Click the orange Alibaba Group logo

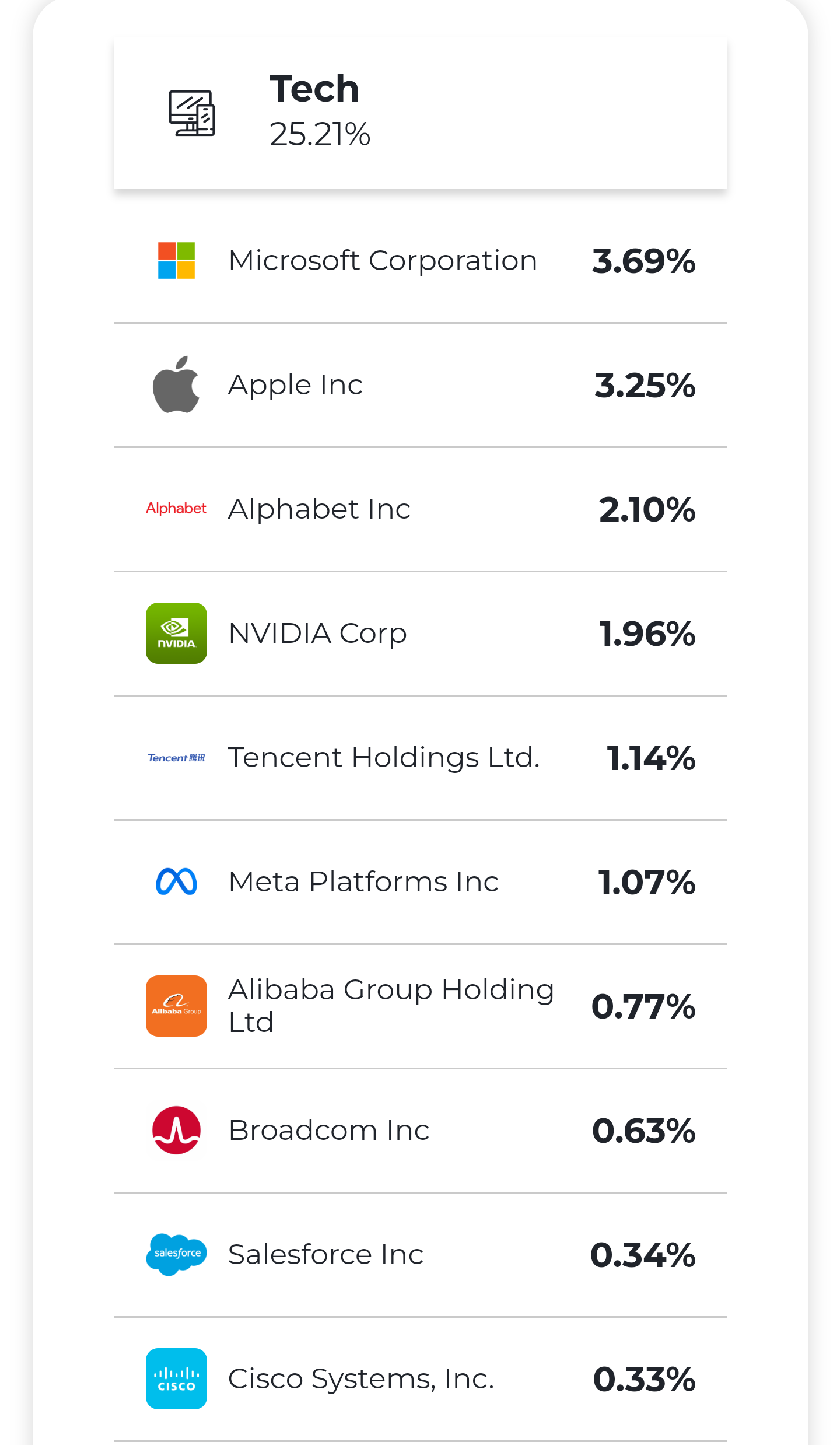[176, 1006]
